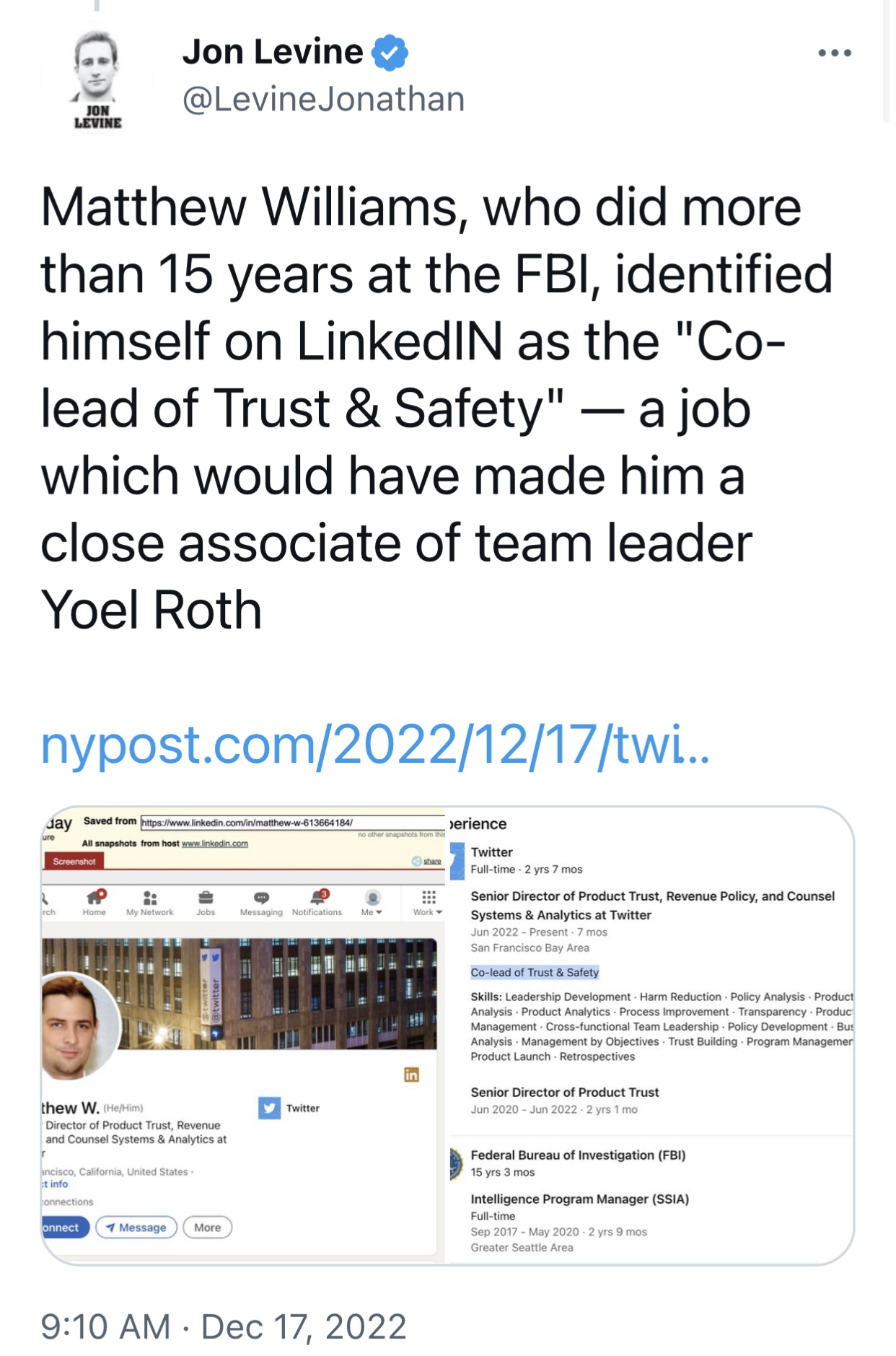Click the Message button on profile

[136, 1228]
